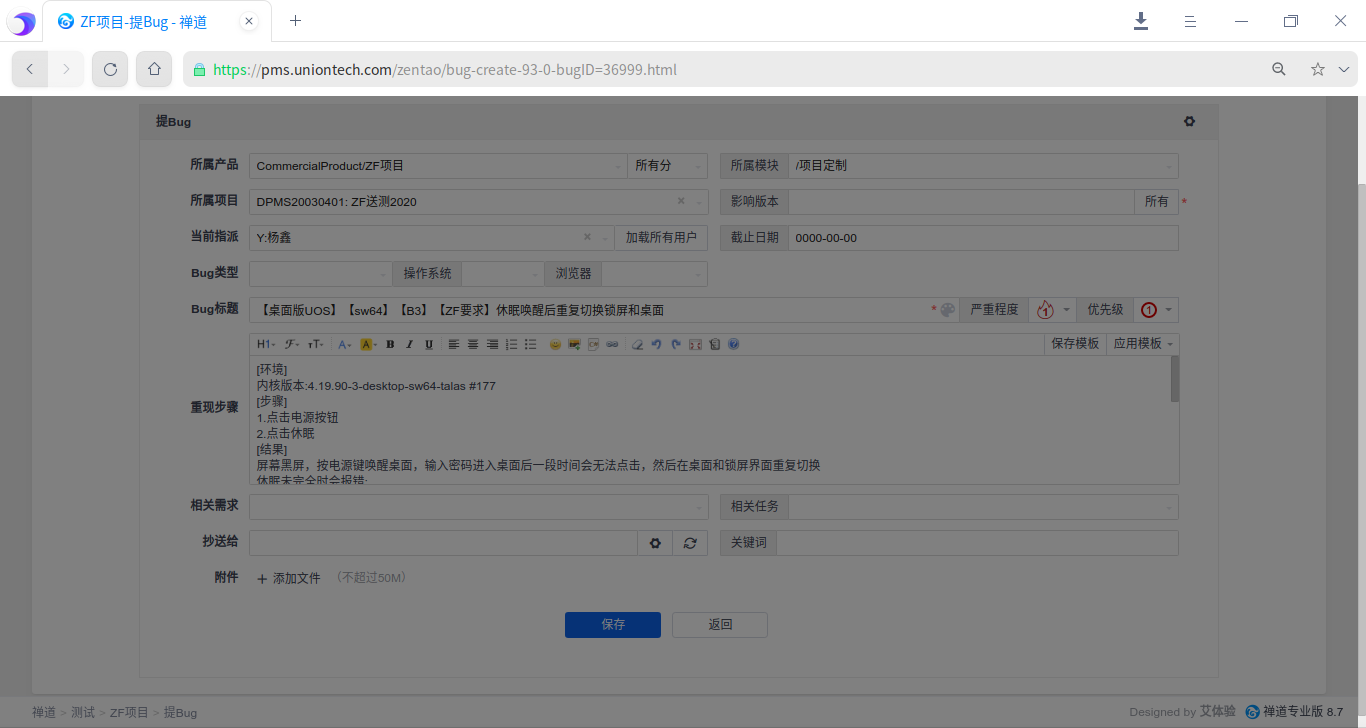
Task: Click the undo arrow in editor toolbar
Action: click(656, 344)
